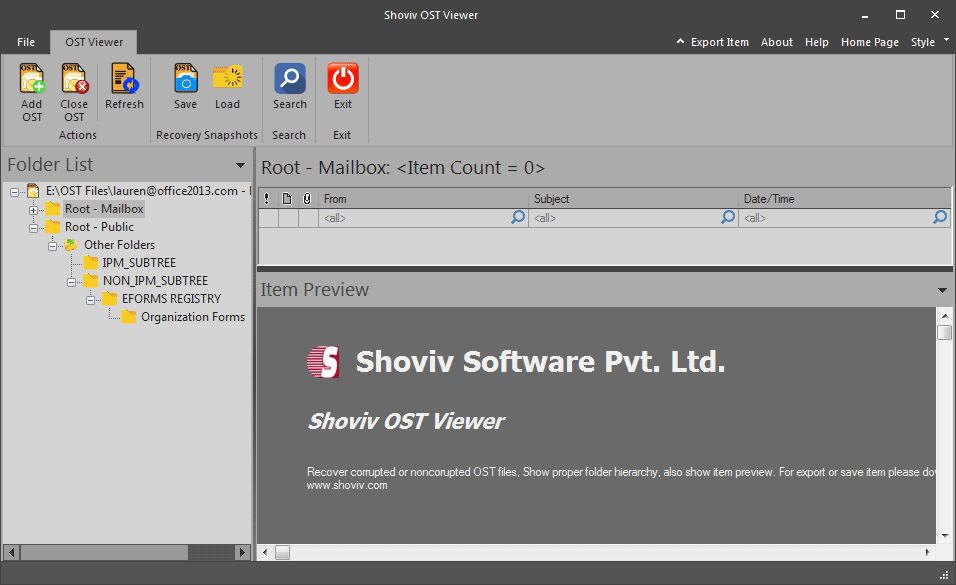This screenshot has height=585, width=956.
Task: Click the magnifier in the Subject filter
Action: [x=728, y=217]
